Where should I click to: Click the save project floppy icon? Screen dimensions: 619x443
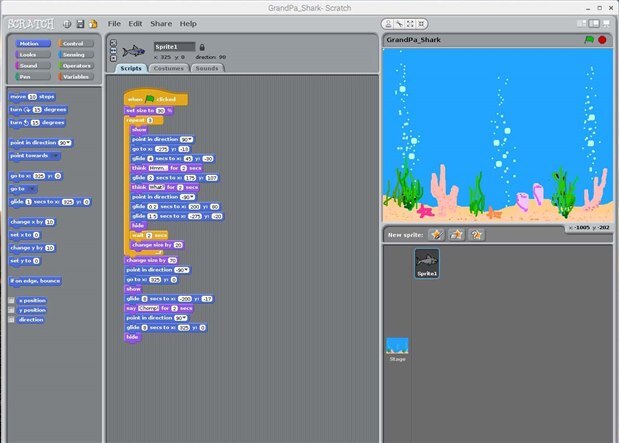pyautogui.click(x=80, y=24)
